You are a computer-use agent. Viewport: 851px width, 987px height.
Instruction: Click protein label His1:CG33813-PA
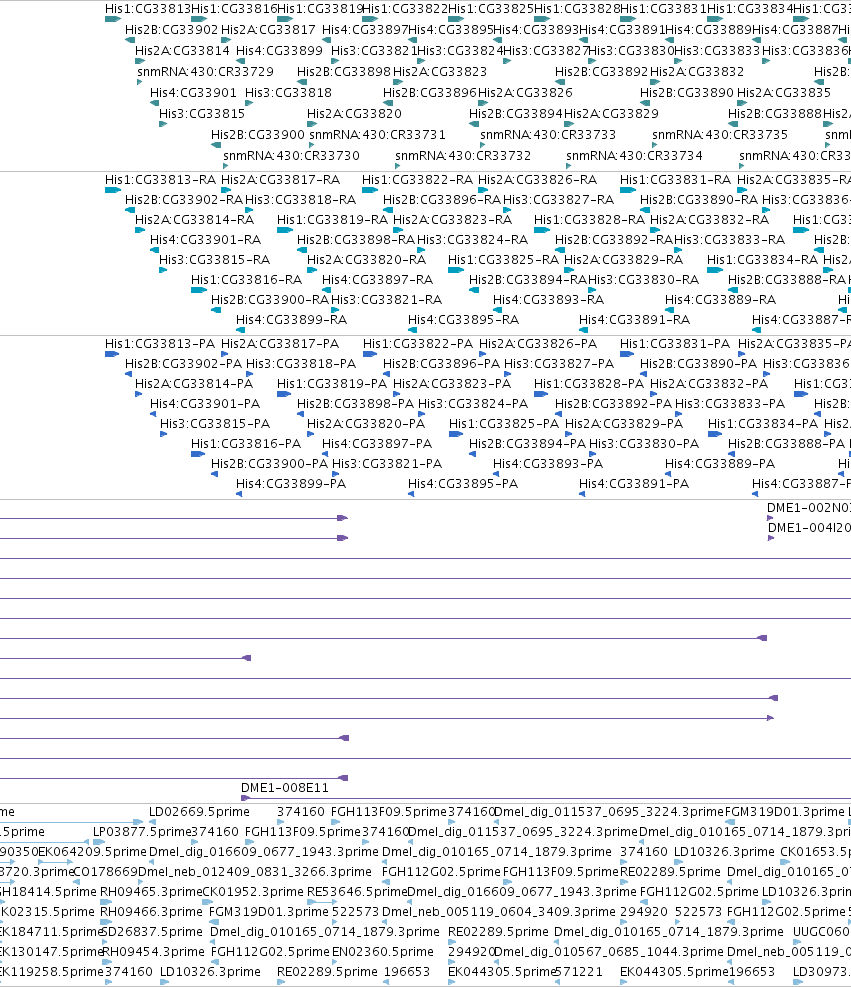pos(160,344)
